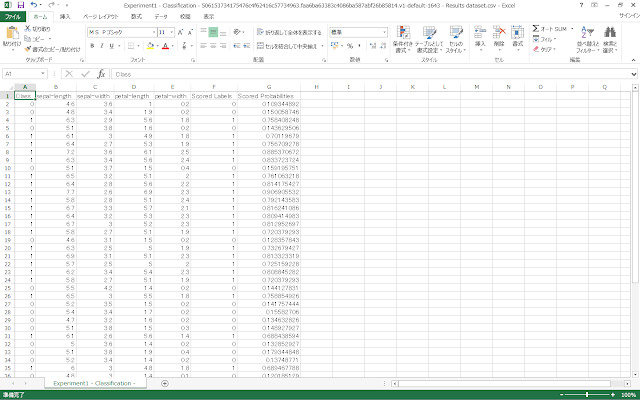This screenshot has height=400, width=640.
Task: Switch to the Insert ribbon tab
Action: tap(65, 17)
